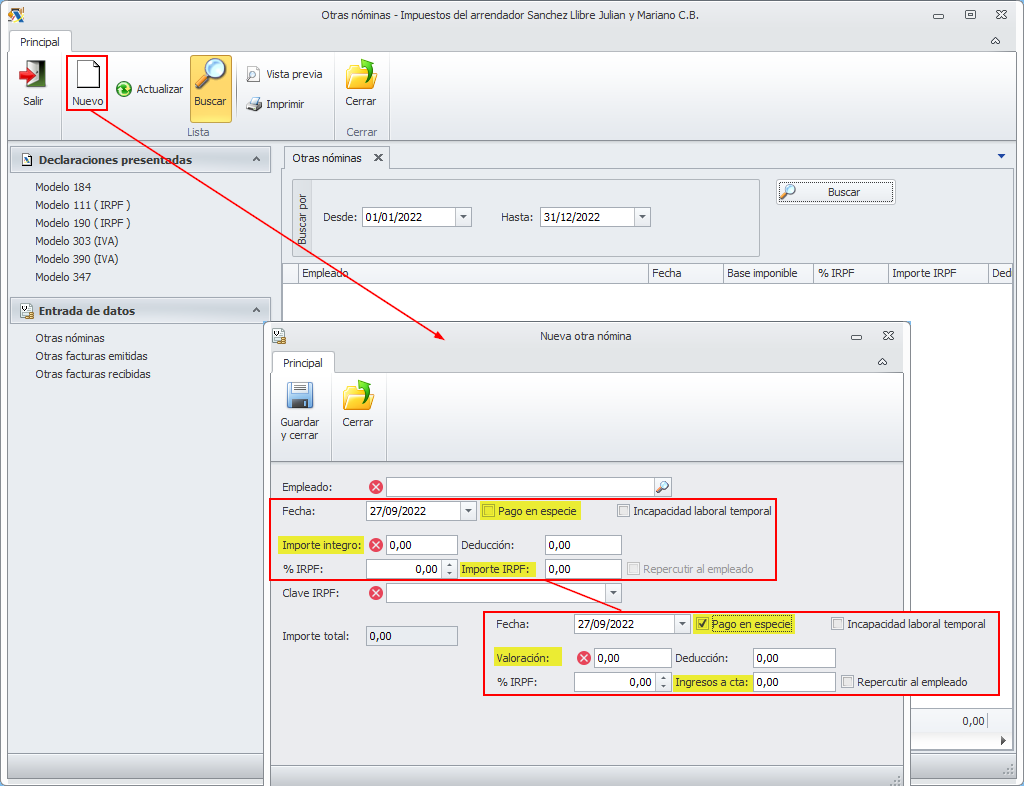The width and height of the screenshot is (1024, 786).
Task: Open Modelo 303 (IVA) declaration
Action: click(x=76, y=242)
